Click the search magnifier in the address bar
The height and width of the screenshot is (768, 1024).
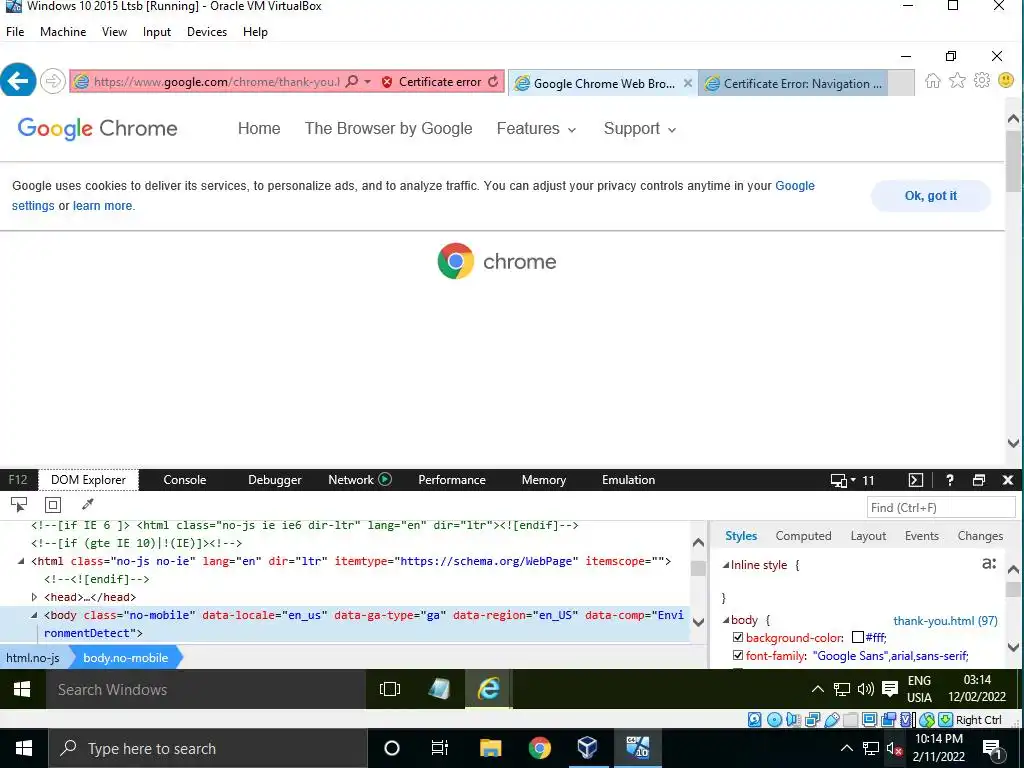(351, 82)
